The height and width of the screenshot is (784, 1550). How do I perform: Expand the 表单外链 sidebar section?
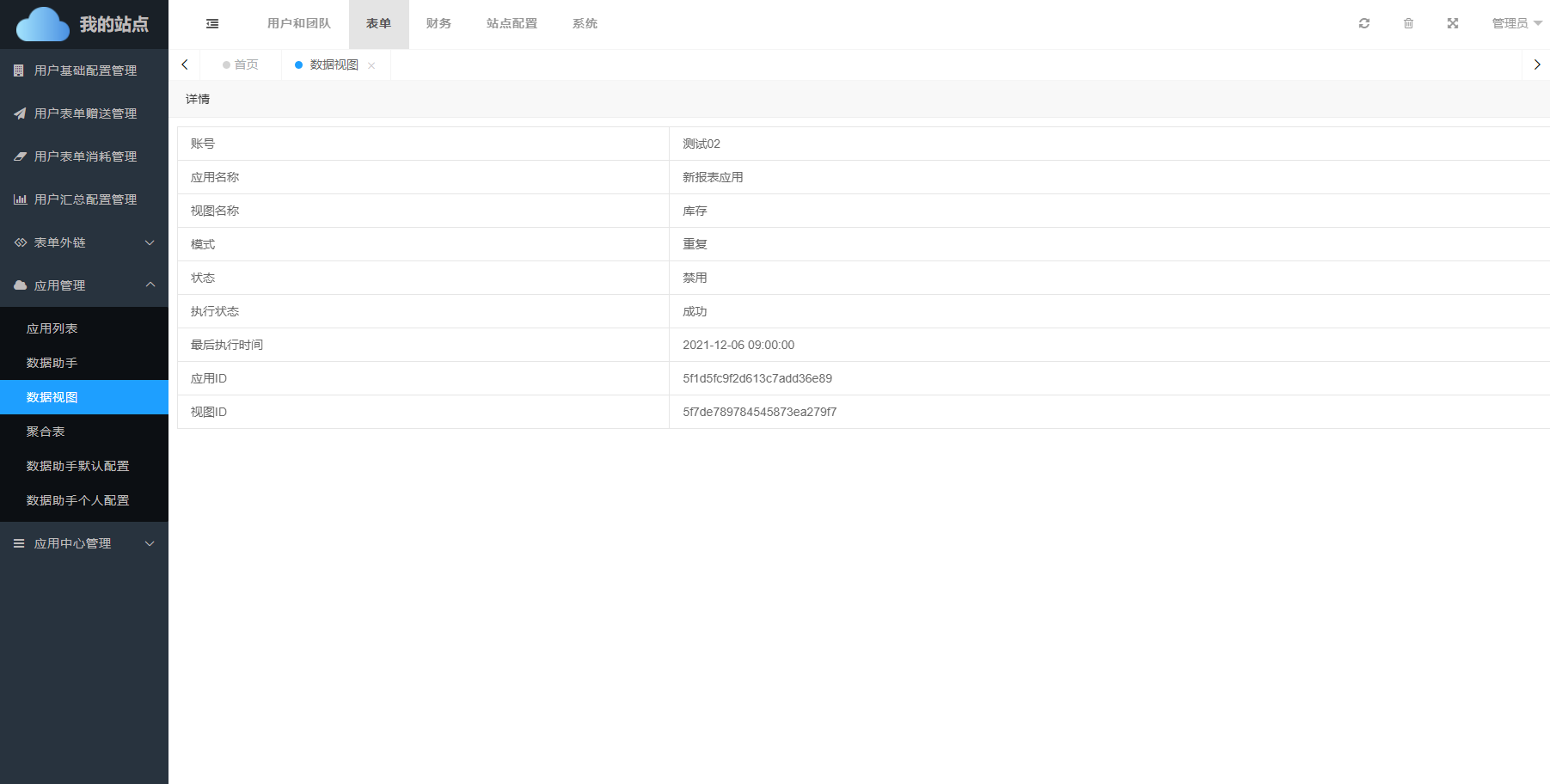pyautogui.click(x=84, y=242)
